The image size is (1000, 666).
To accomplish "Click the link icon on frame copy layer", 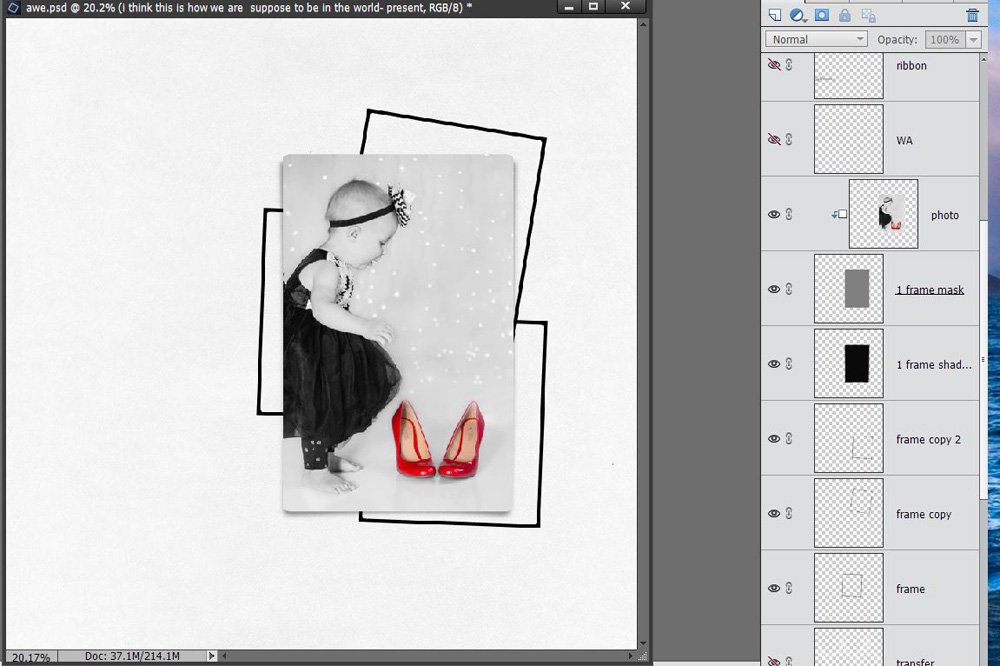I will 789,513.
